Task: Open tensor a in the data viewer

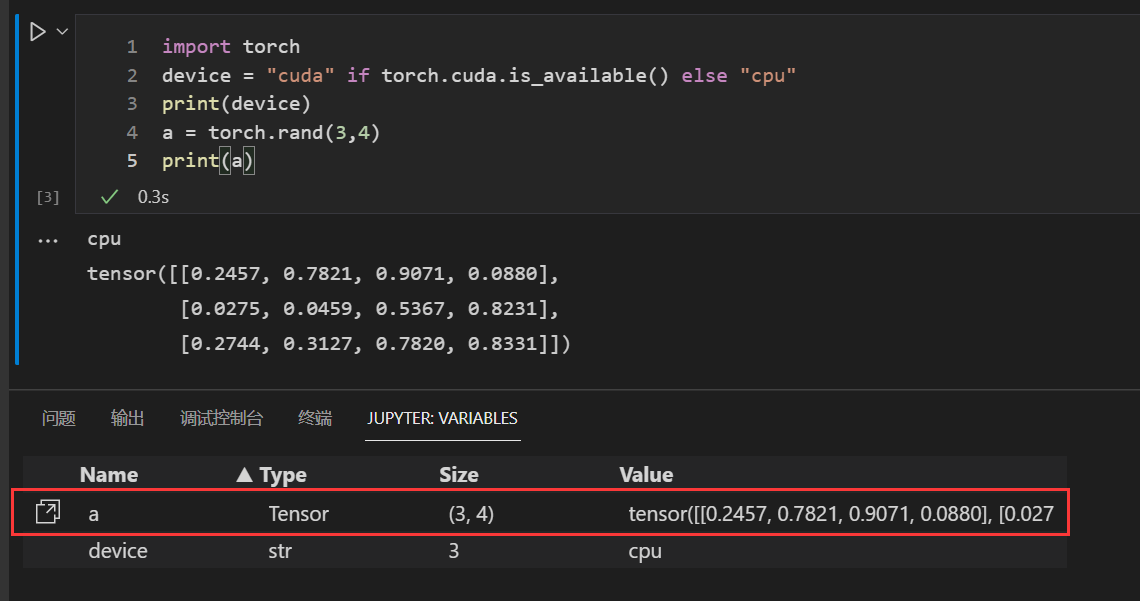Action: pyautogui.click(x=45, y=512)
